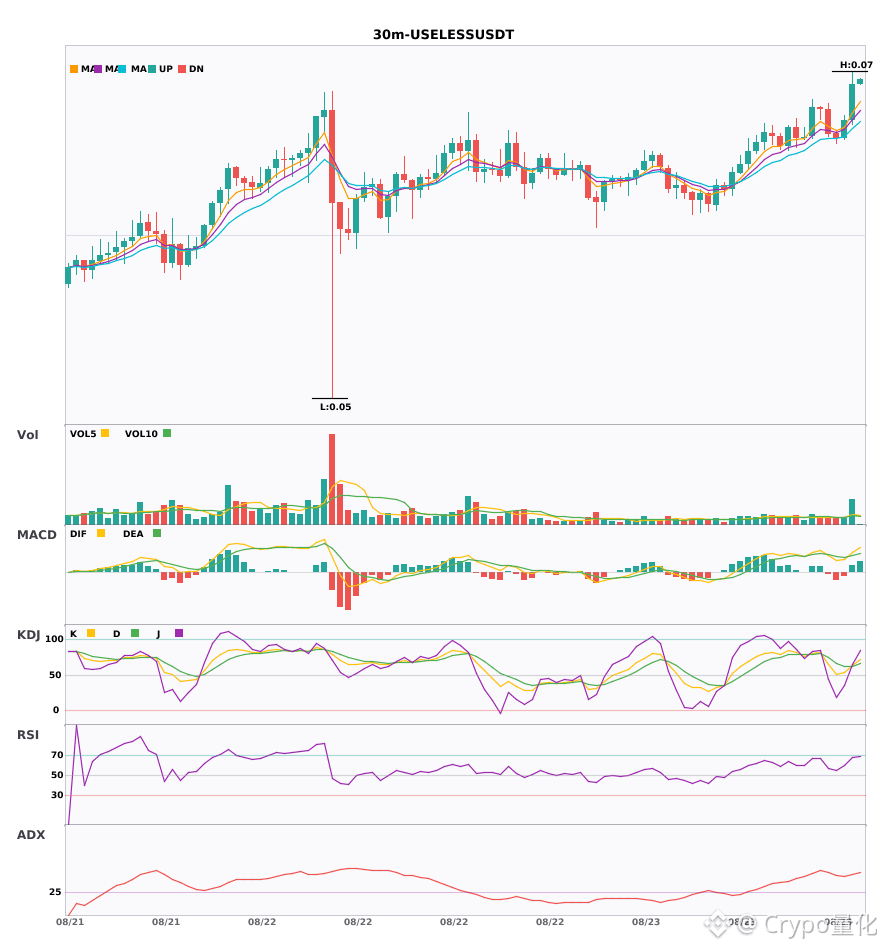Click the DN legend label
Viewport: 885px width, 950px height.
tap(196, 69)
